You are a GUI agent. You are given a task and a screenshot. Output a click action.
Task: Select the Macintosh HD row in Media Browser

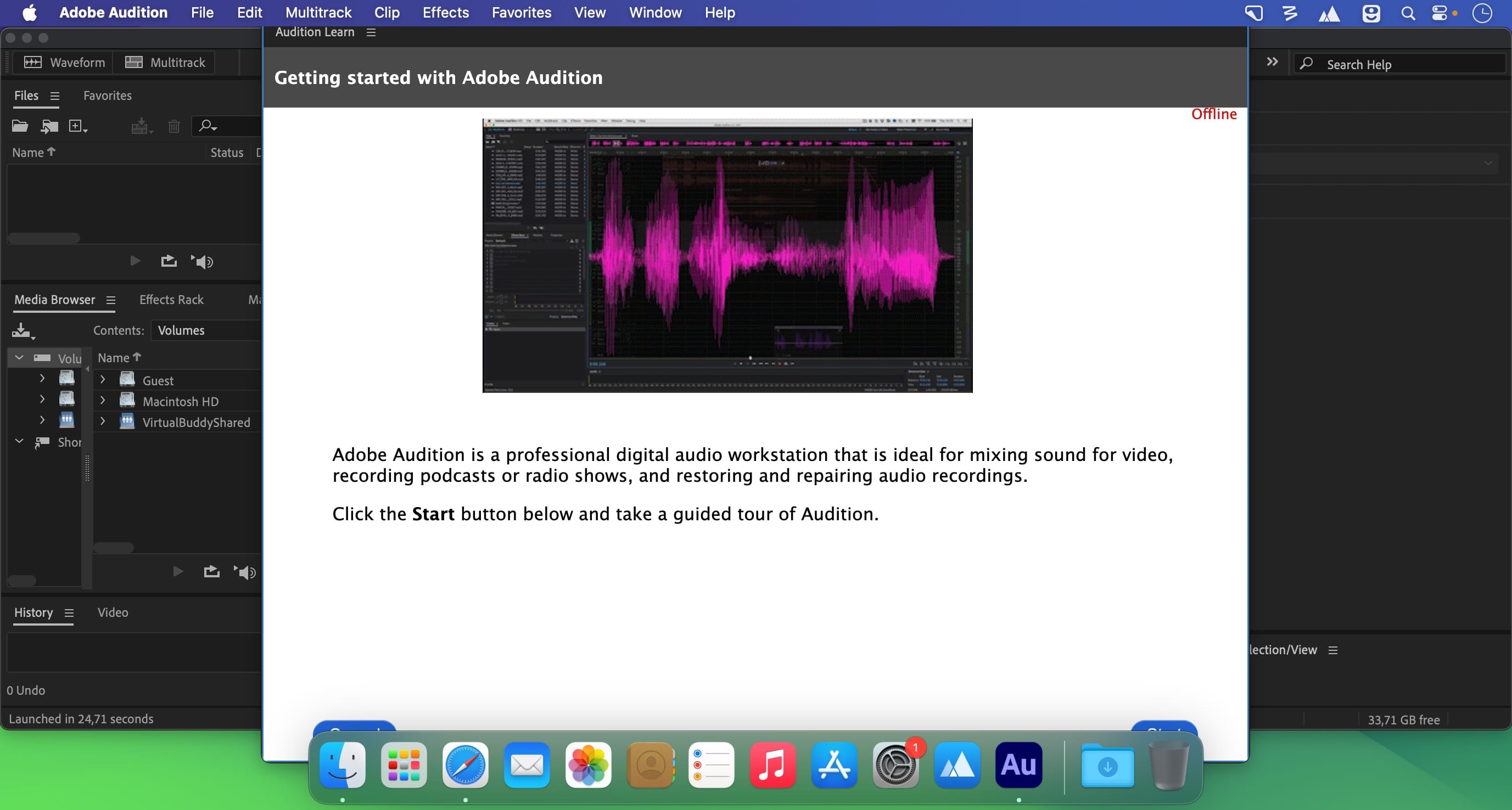pos(177,401)
